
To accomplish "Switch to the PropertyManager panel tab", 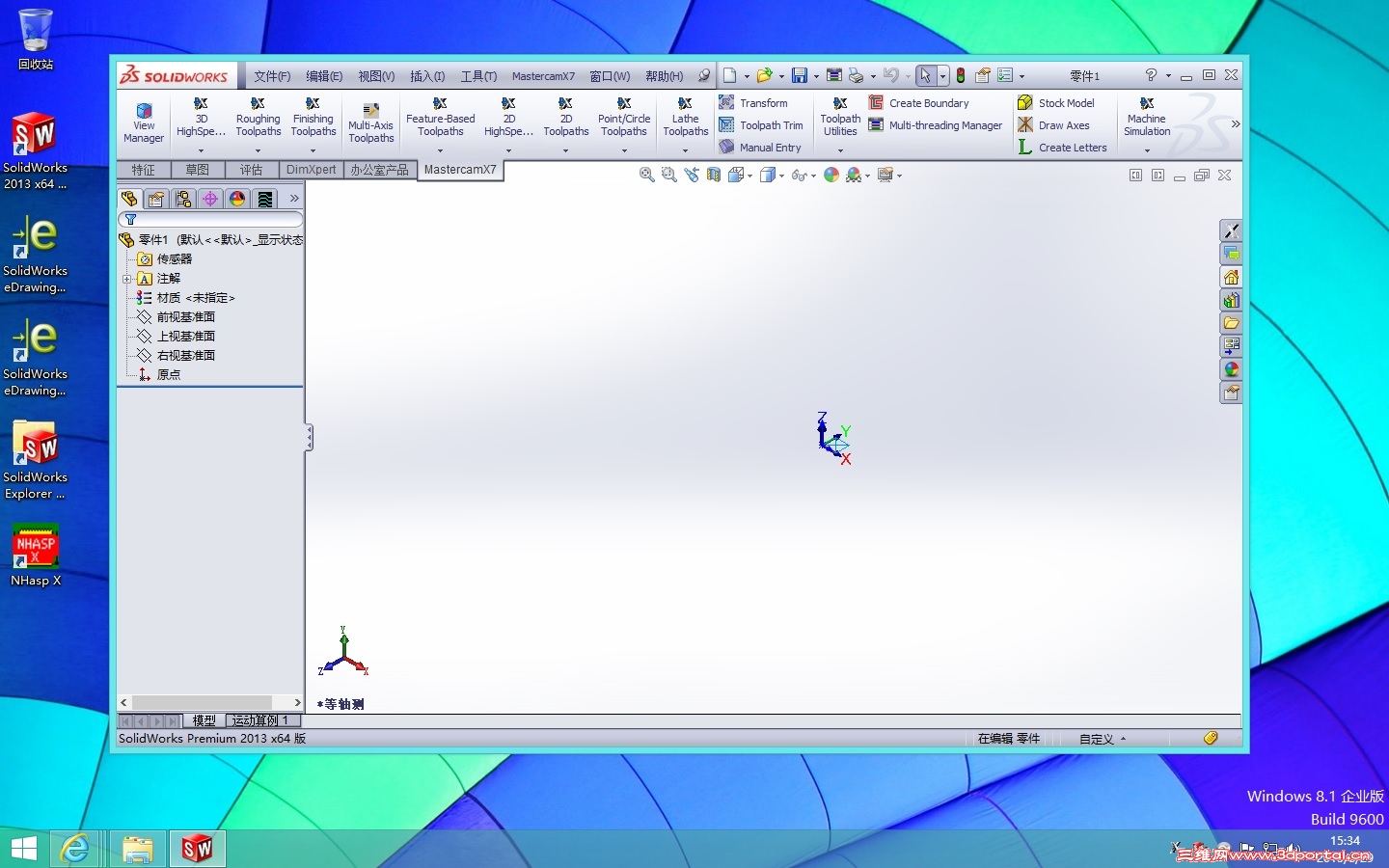I will point(156,199).
